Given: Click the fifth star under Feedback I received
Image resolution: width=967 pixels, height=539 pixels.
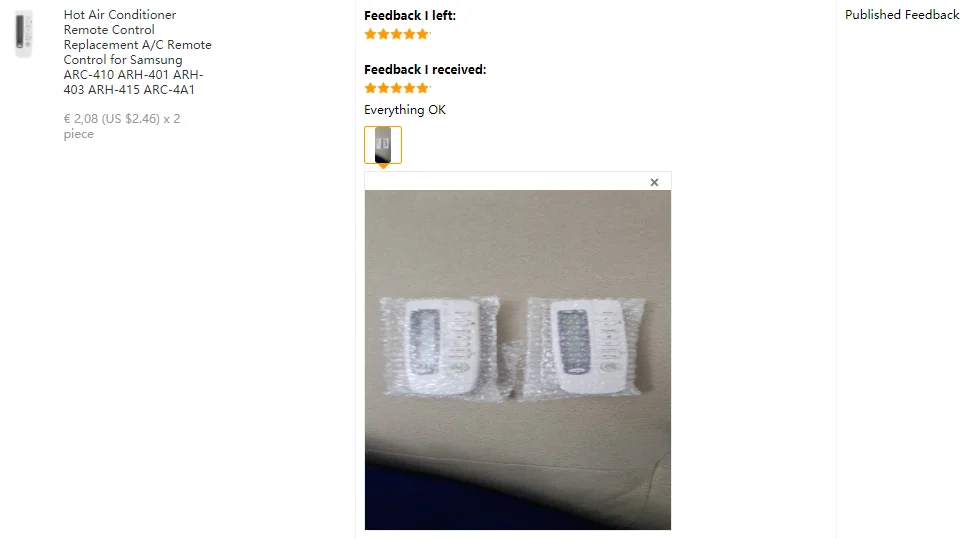Looking at the screenshot, I should pyautogui.click(x=422, y=88).
